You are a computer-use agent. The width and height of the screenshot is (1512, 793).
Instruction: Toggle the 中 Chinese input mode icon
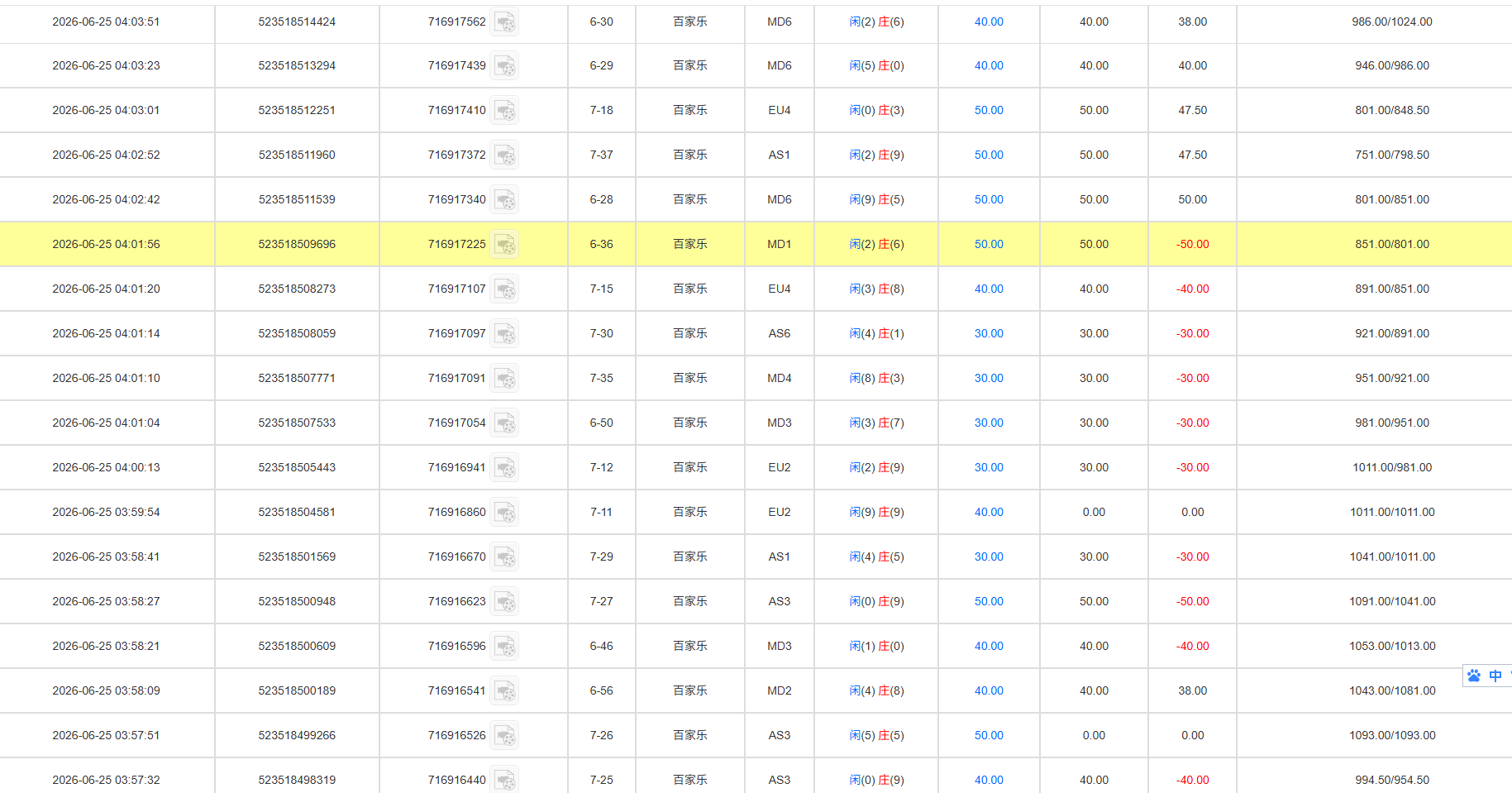click(1495, 676)
